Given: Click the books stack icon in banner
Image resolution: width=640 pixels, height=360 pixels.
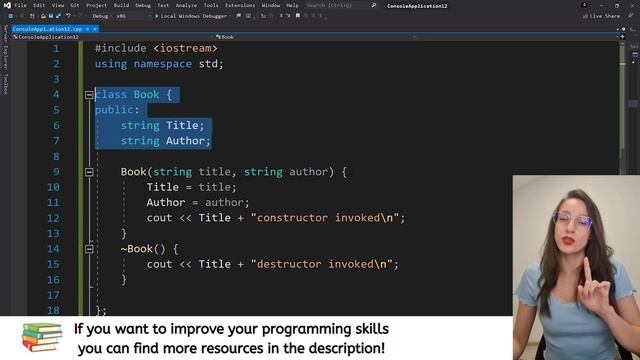Looking at the screenshot, I should [x=42, y=338].
